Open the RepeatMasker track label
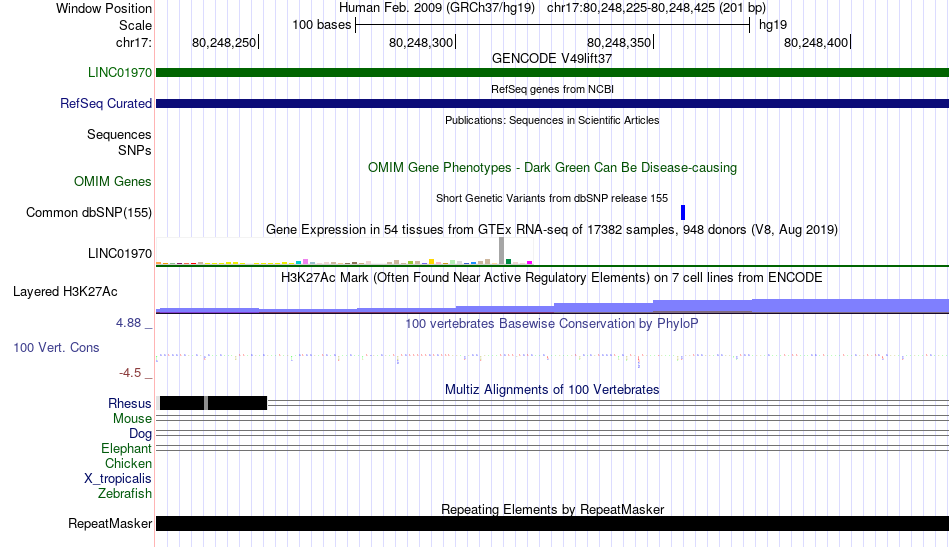 tap(110, 523)
